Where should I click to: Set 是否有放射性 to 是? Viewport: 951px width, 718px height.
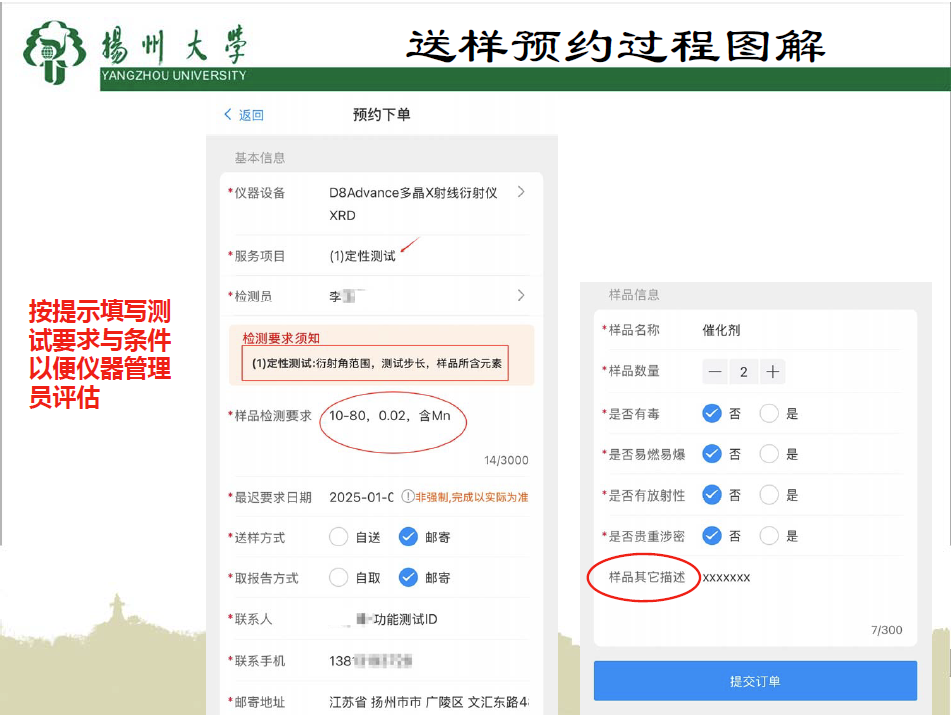(769, 495)
